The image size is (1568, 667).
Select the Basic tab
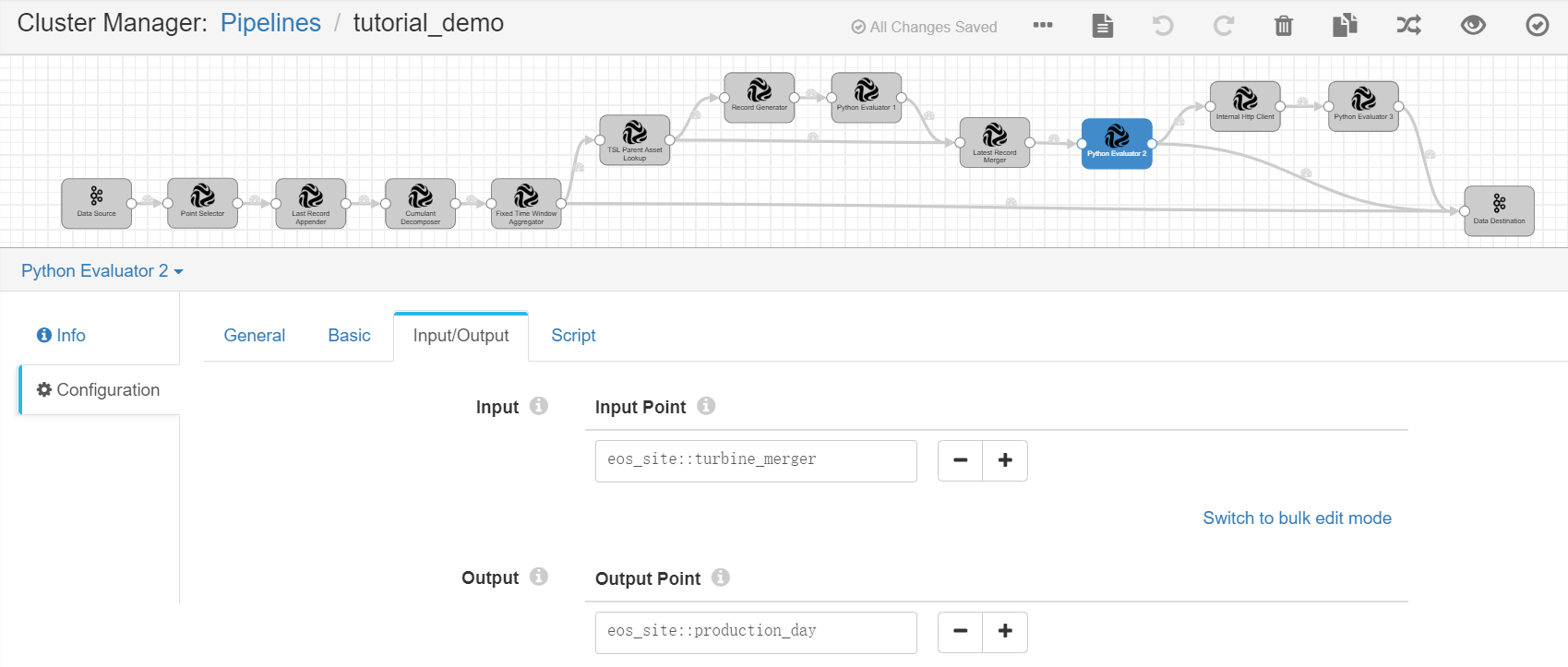(349, 336)
